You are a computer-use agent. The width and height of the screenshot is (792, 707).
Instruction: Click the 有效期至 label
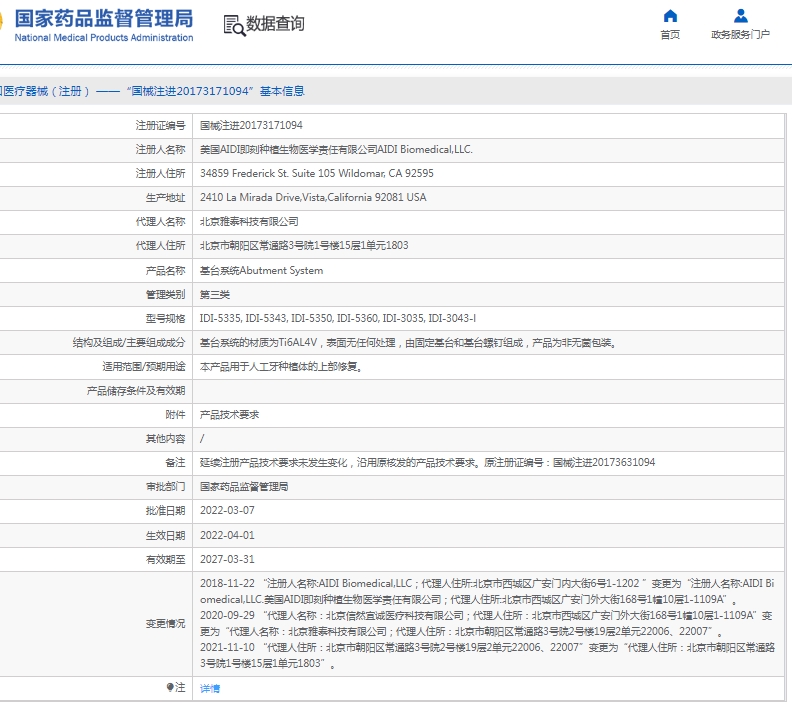point(165,560)
